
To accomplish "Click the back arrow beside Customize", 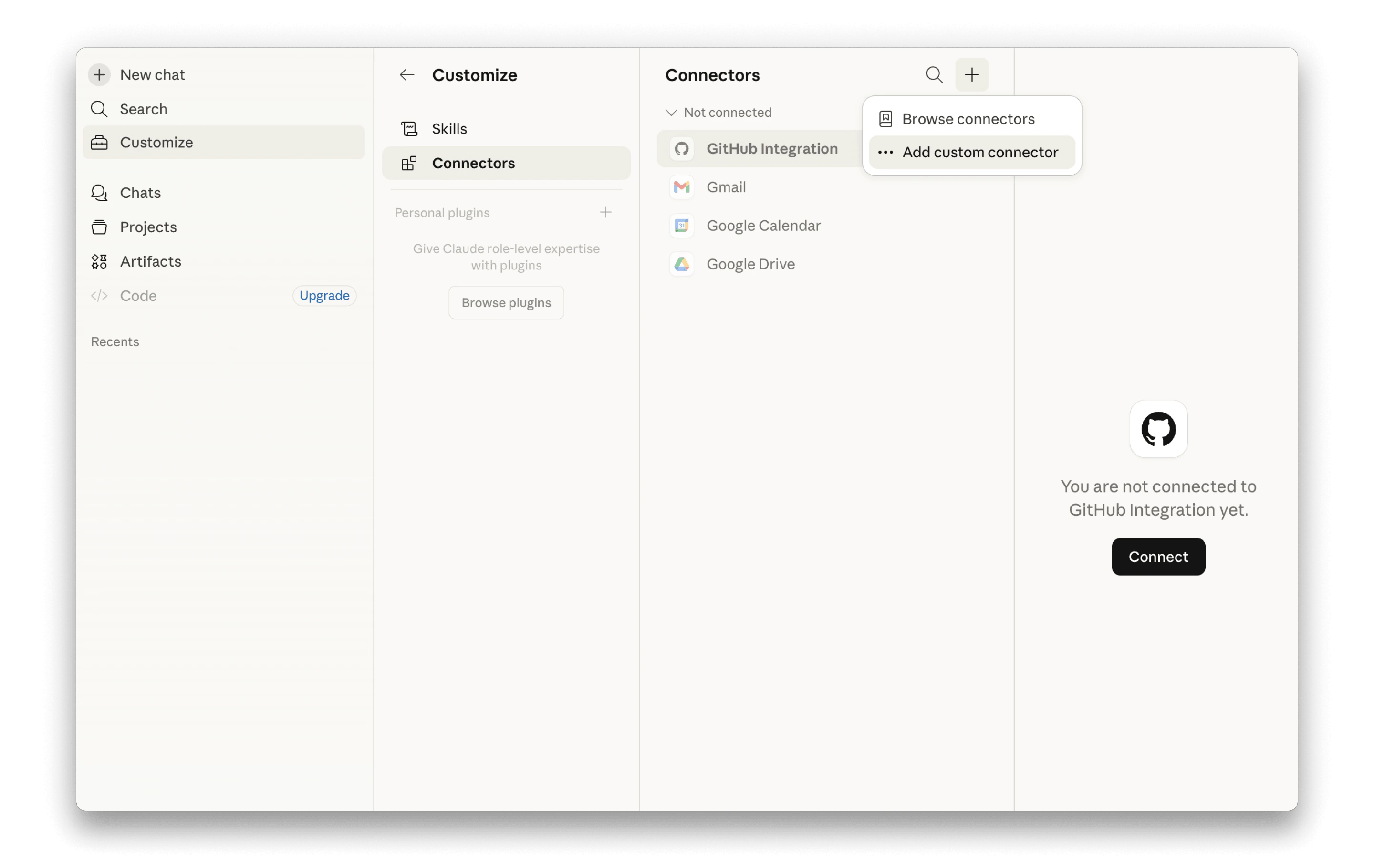I will 407,75.
